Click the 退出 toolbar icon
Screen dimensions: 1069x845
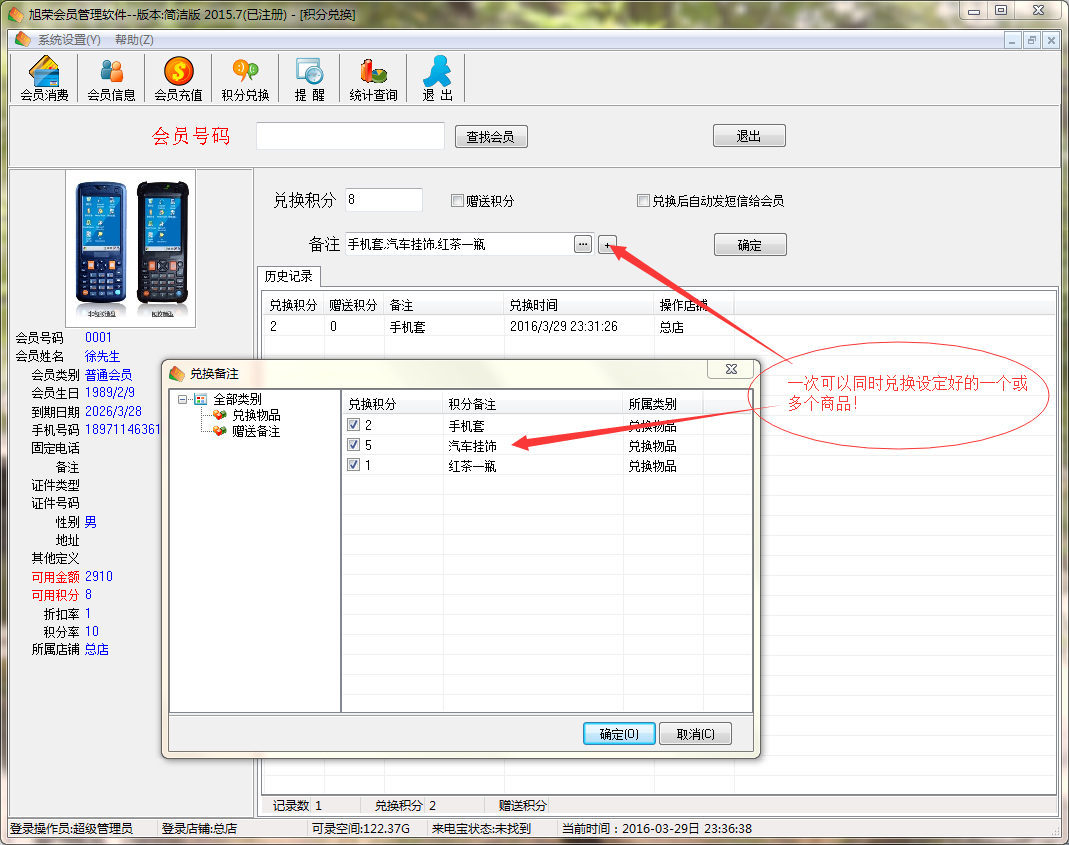[x=436, y=78]
